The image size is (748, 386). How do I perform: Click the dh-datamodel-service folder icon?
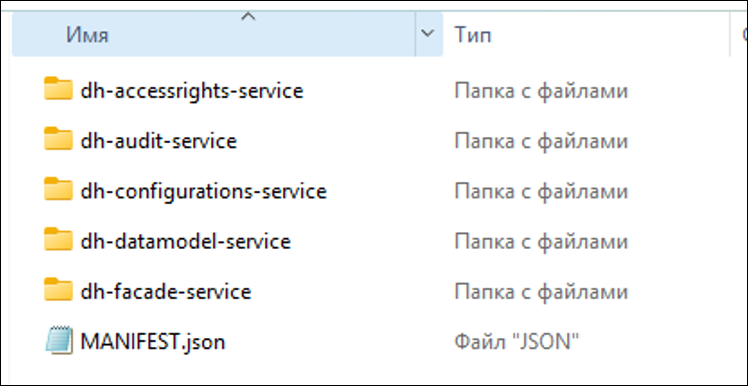pos(58,240)
